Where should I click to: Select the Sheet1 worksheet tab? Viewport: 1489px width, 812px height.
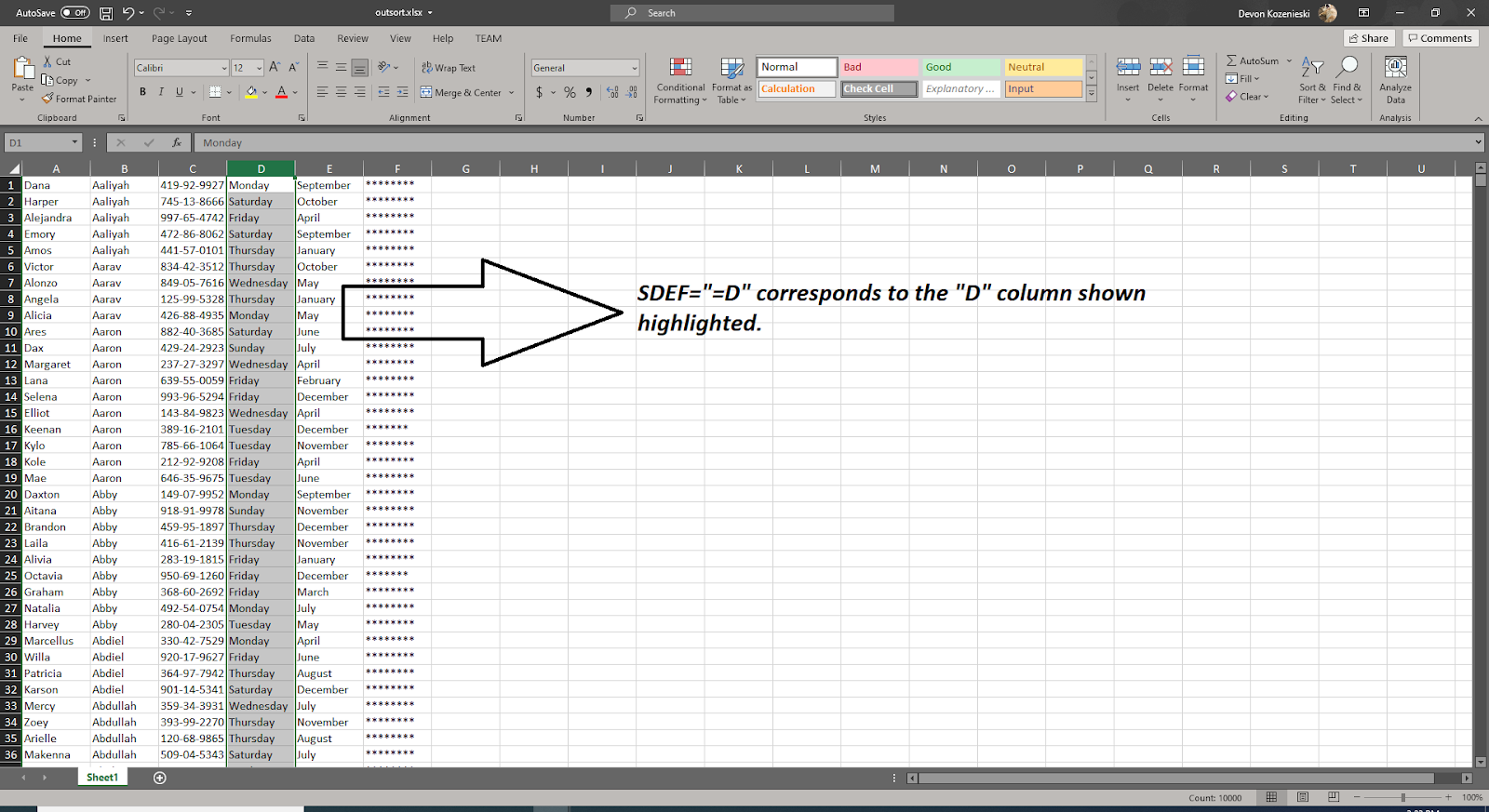coord(102,778)
